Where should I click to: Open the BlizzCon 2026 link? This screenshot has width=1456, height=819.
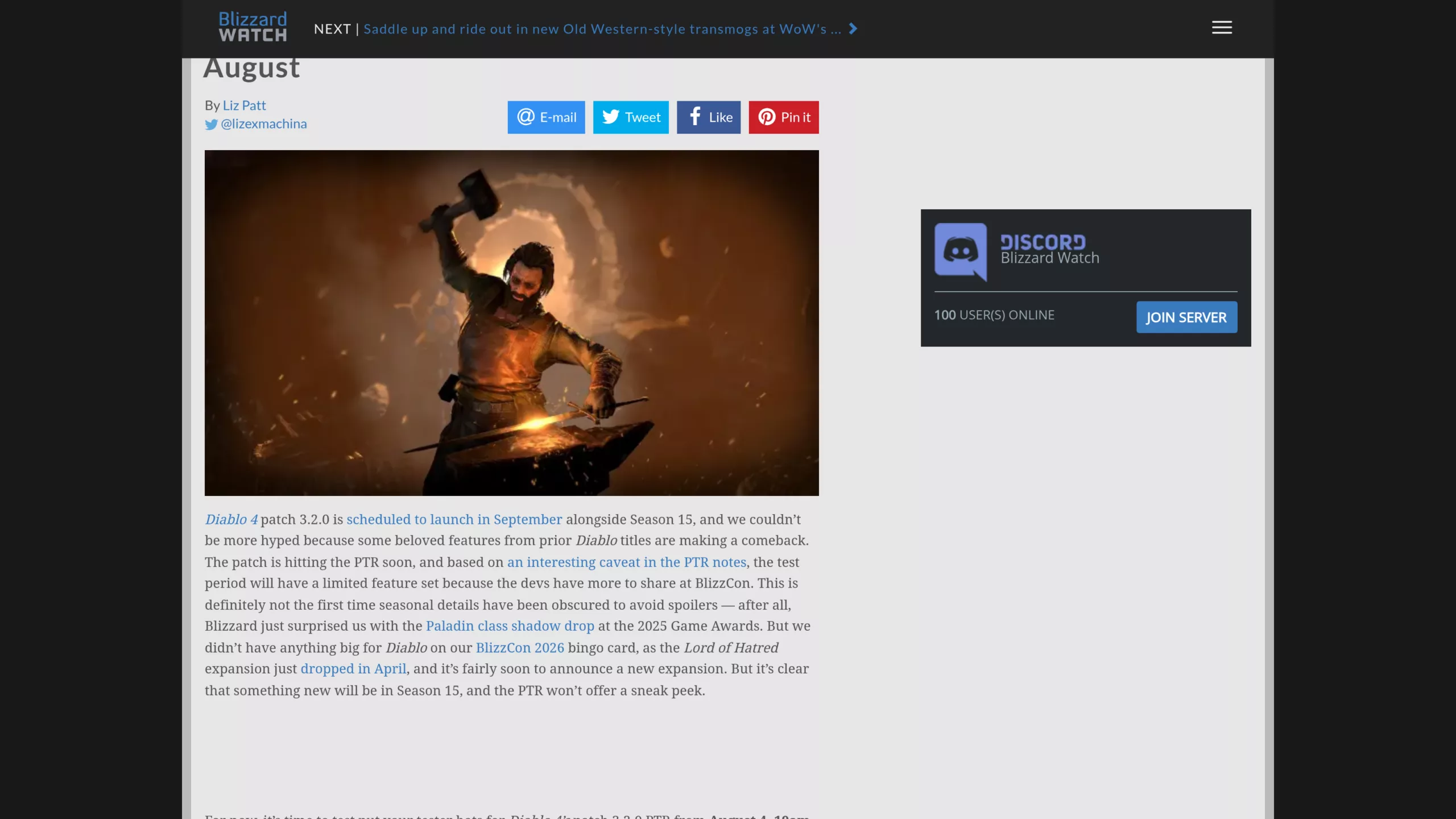coord(520,647)
